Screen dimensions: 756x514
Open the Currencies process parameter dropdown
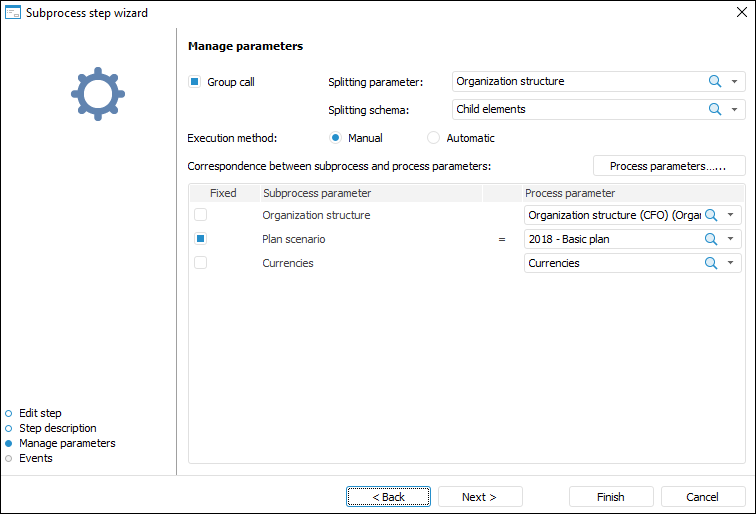click(x=733, y=263)
